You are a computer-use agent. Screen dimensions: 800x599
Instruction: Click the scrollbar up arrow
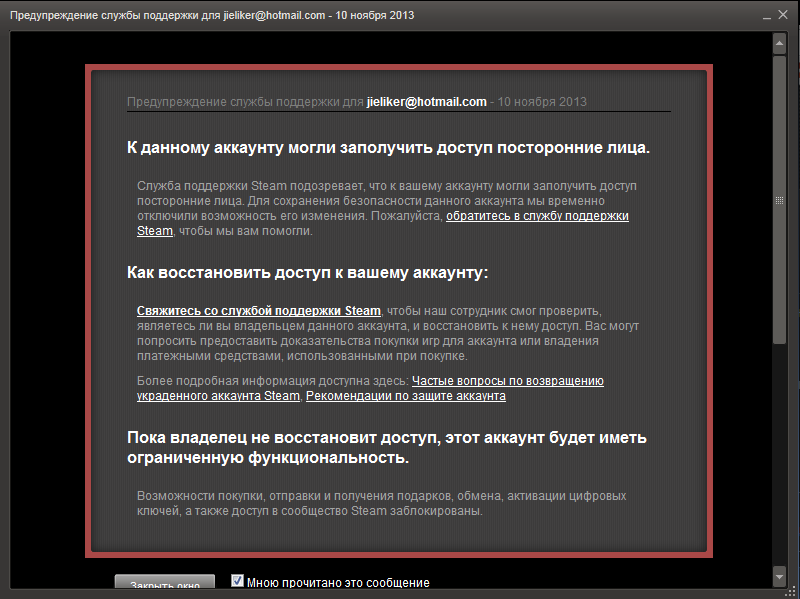click(779, 44)
